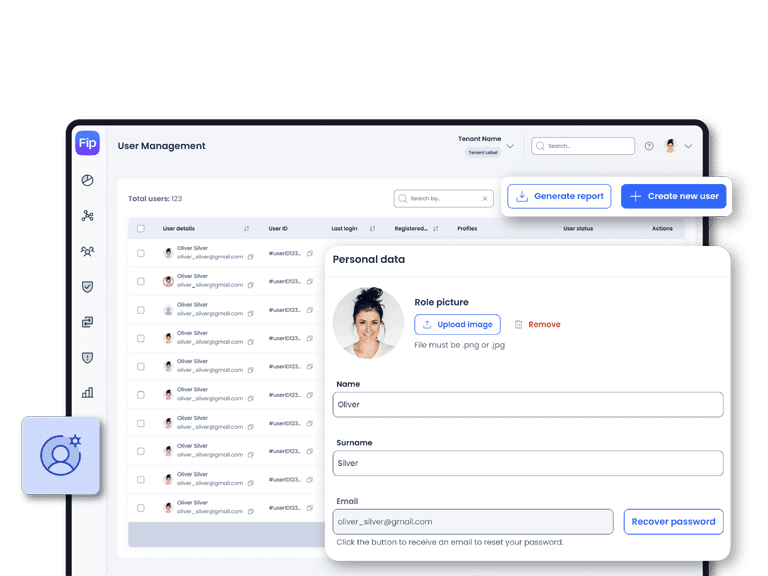Open the pie chart dashboard in sidebar

(x=87, y=180)
